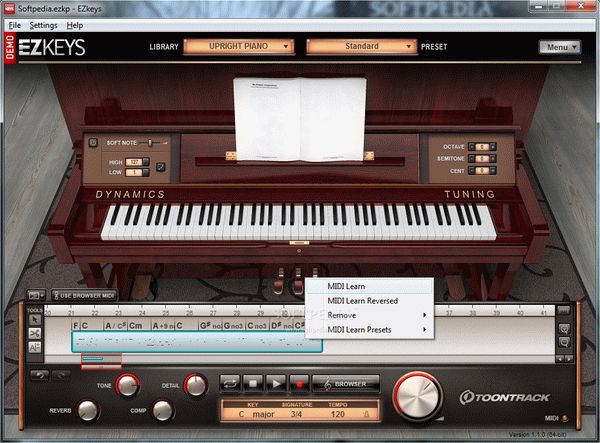Click the sheet music on the piano
Image resolution: width=600 pixels, height=443 pixels.
point(300,119)
